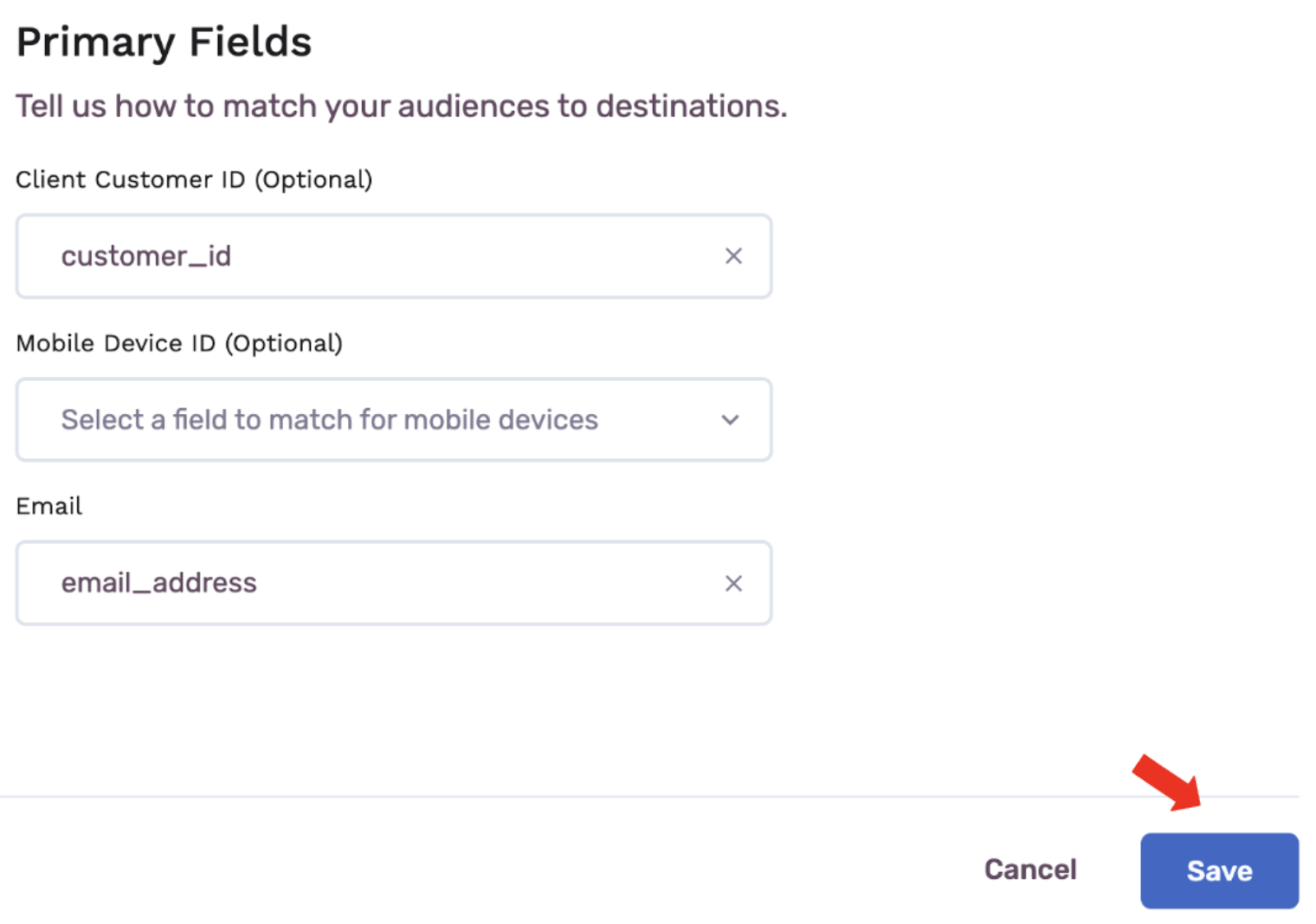
Task: Click the red arrow annotation above Save
Action: click(1167, 782)
